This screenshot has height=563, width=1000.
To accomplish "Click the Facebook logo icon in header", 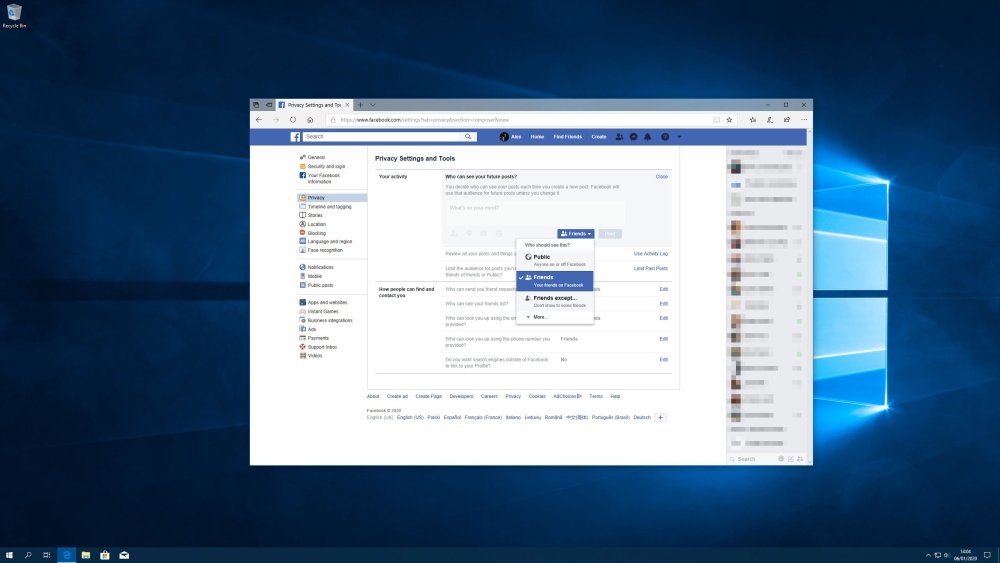I will (x=295, y=136).
